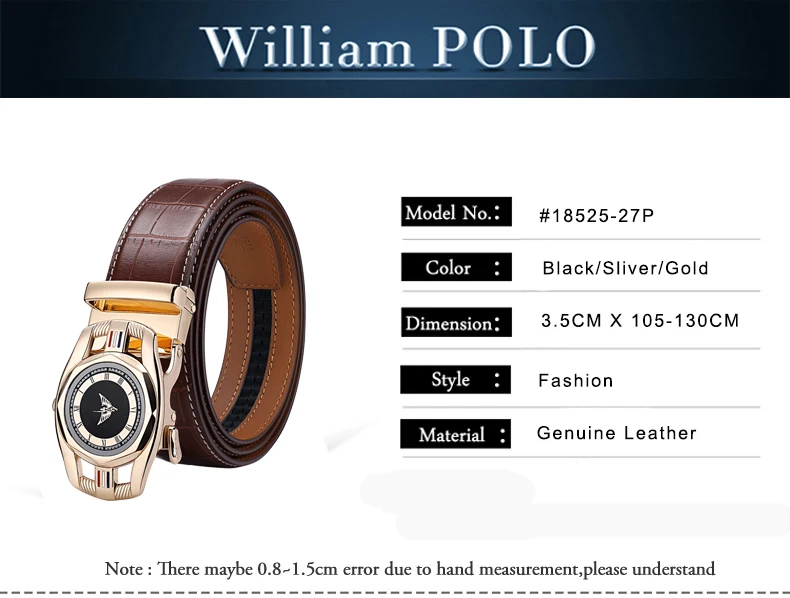
Task: Click the model number #18525-27P text
Action: pyautogui.click(x=597, y=216)
